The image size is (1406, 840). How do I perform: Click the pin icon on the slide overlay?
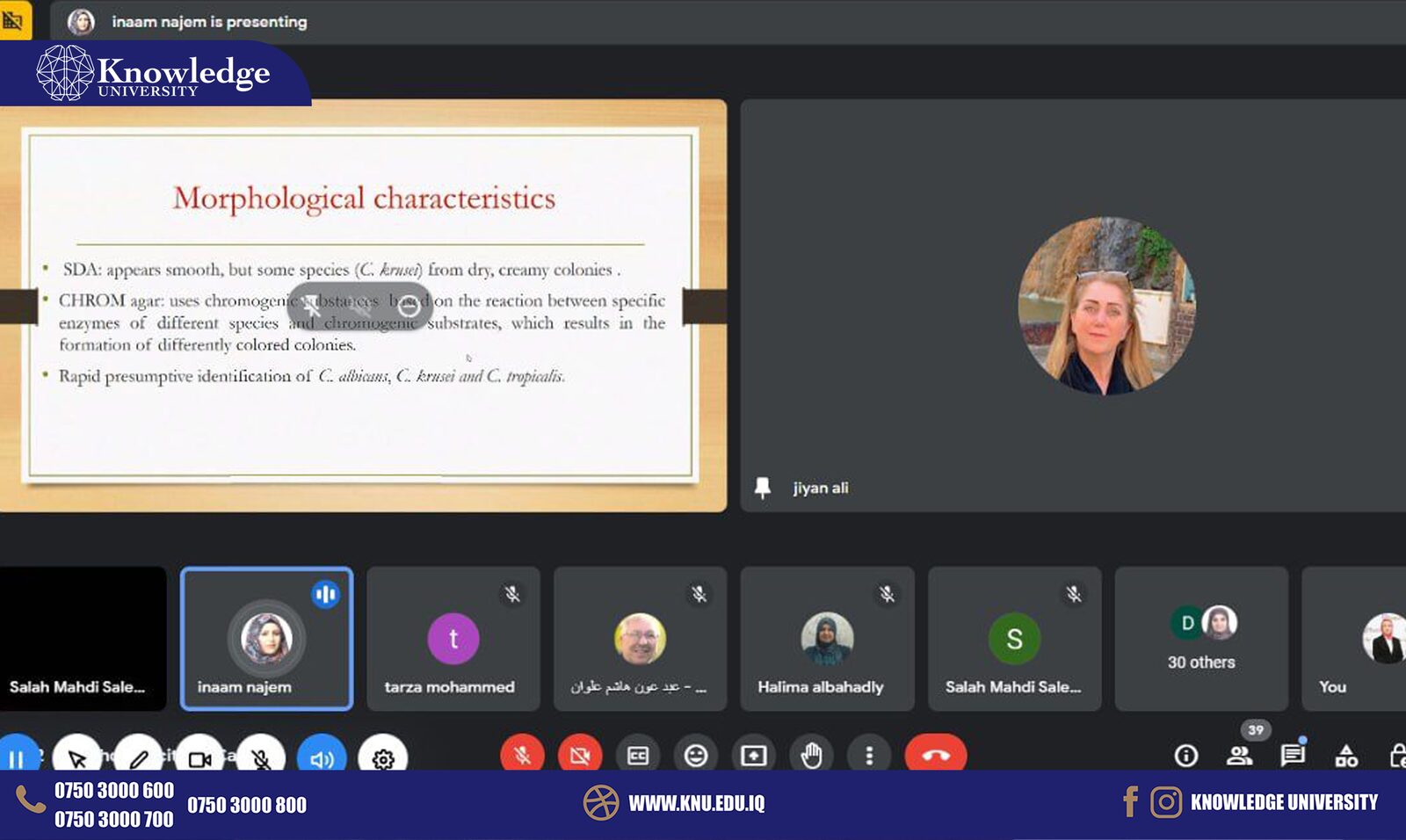(x=312, y=307)
